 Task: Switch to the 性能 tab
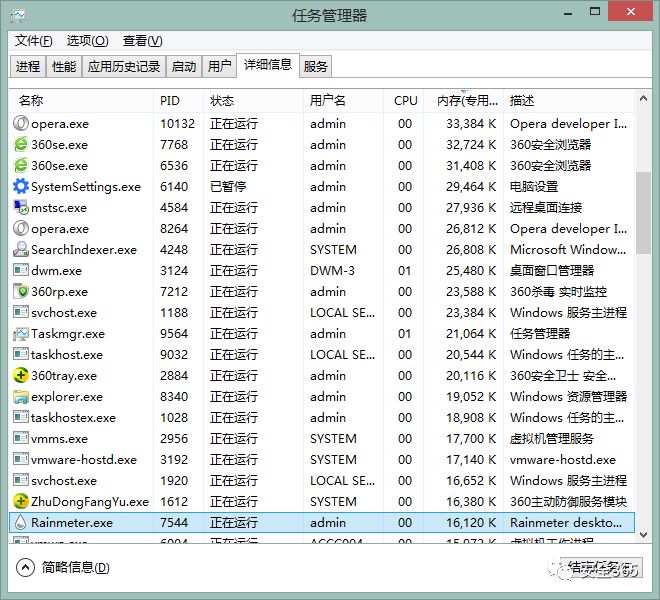(x=64, y=66)
